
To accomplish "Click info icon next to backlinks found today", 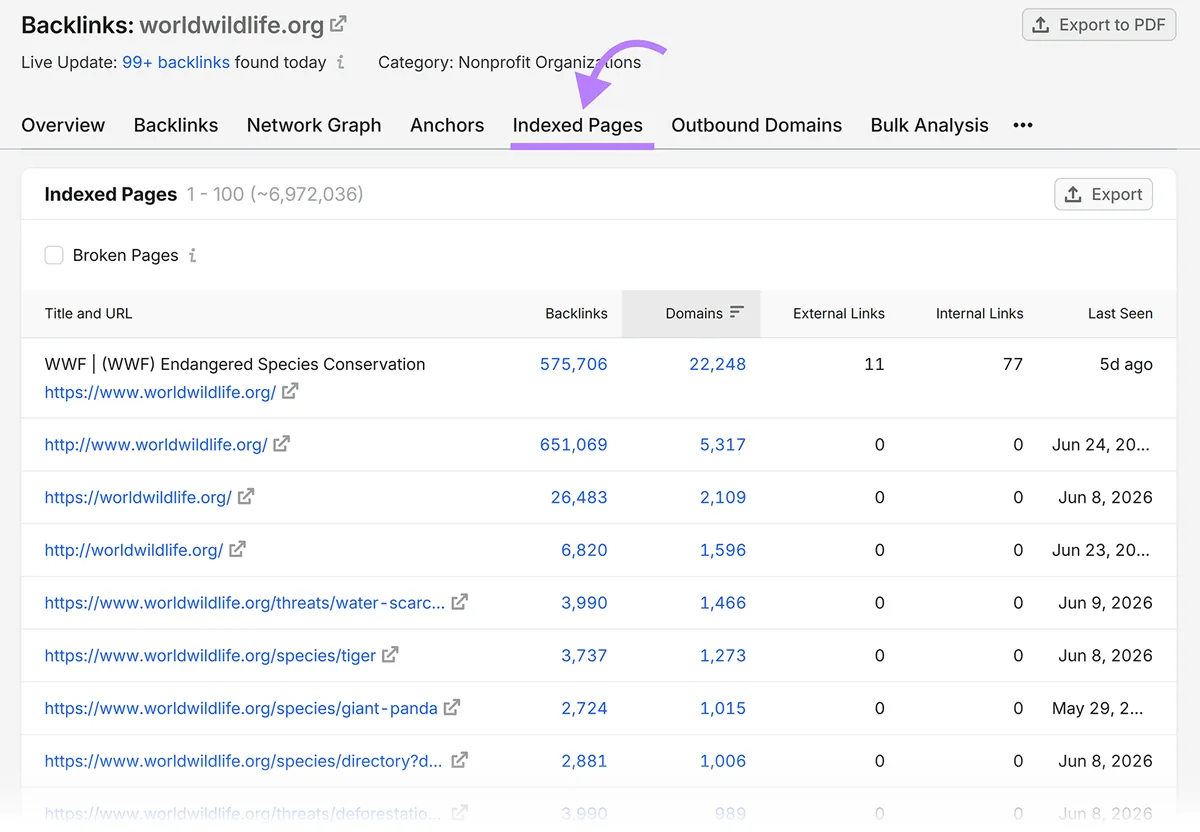I will click(341, 62).
